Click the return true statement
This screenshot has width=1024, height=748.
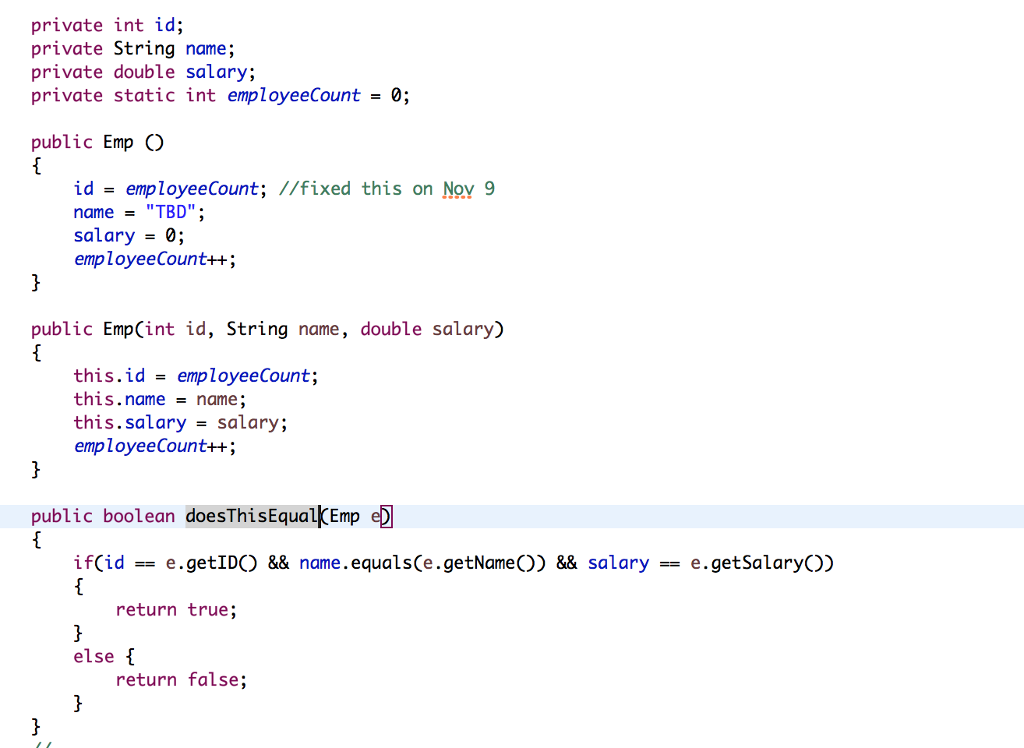176,609
